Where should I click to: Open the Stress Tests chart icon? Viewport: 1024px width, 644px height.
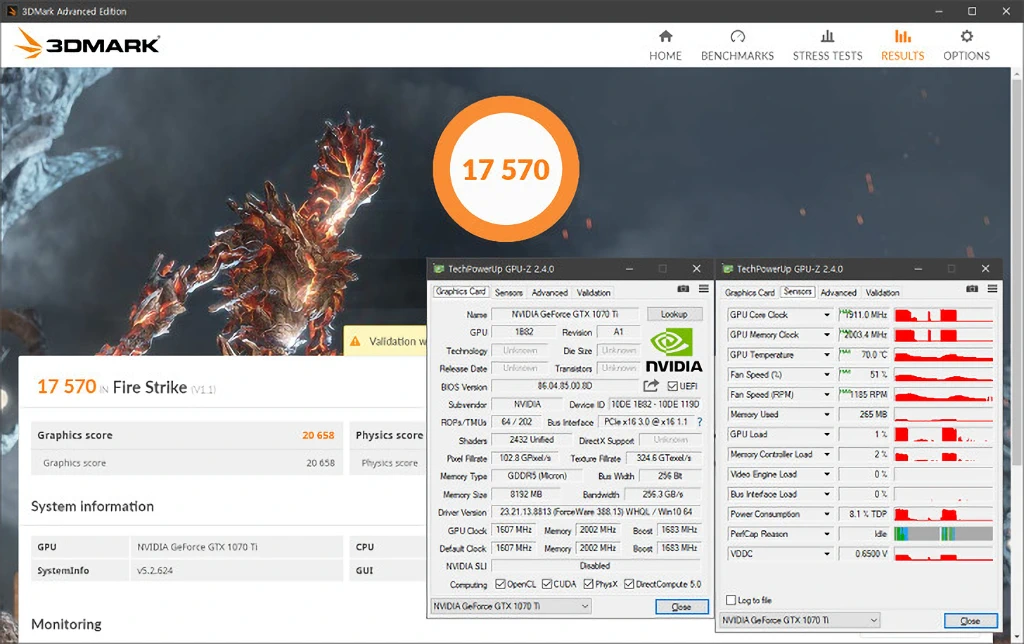click(x=827, y=37)
